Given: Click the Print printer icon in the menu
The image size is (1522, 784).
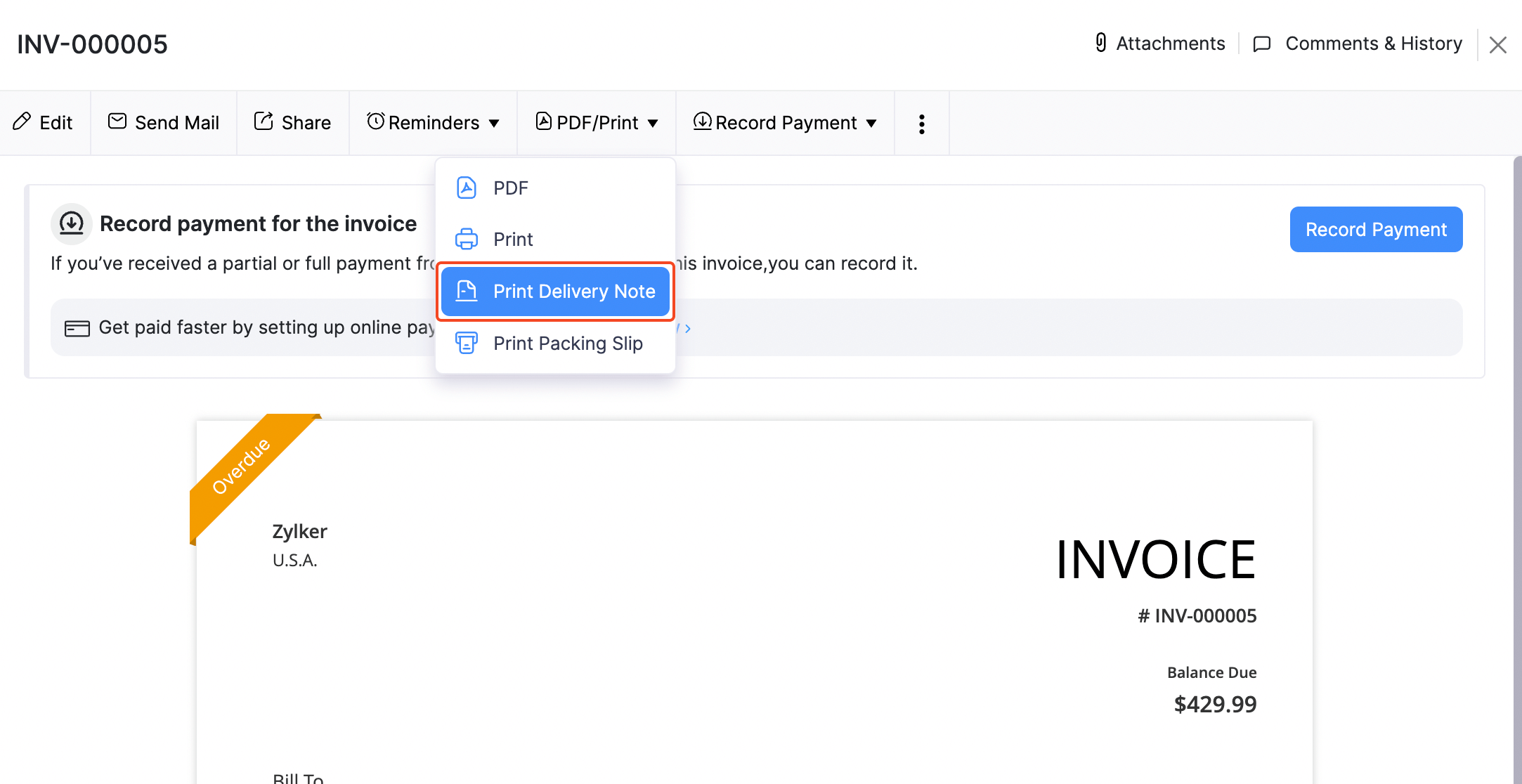Looking at the screenshot, I should [466, 239].
